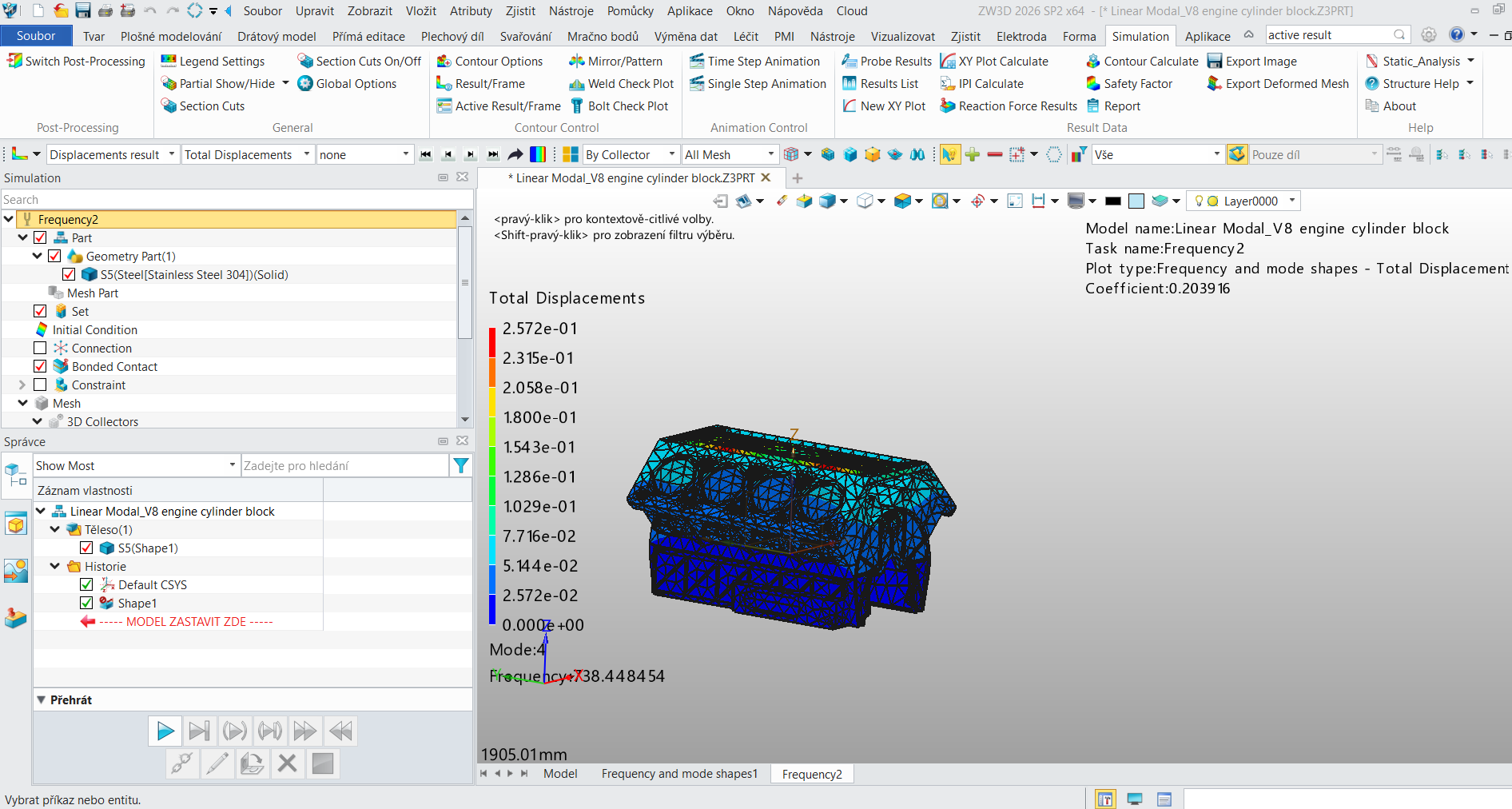Start Time Step Animation
This screenshot has width=1512, height=809.
pyautogui.click(x=754, y=62)
